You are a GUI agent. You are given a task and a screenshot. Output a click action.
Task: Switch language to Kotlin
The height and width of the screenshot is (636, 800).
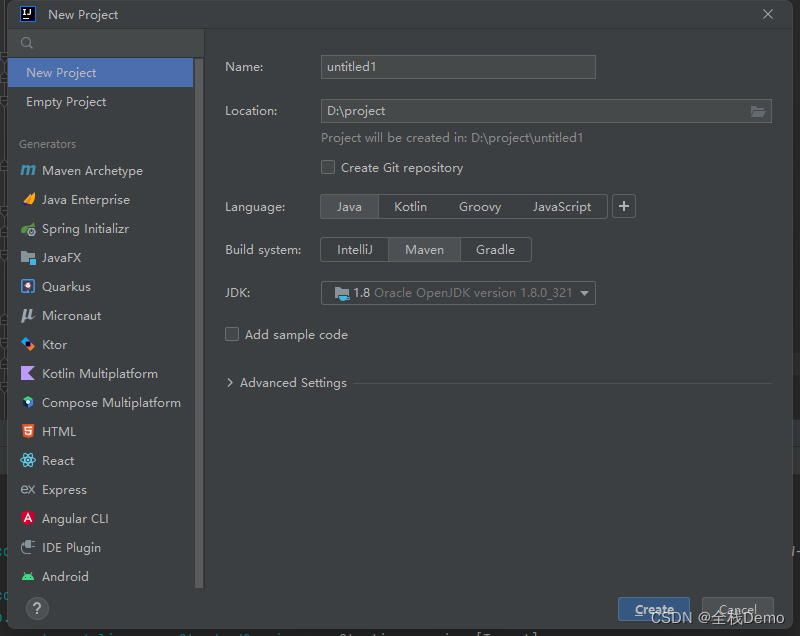pos(410,206)
